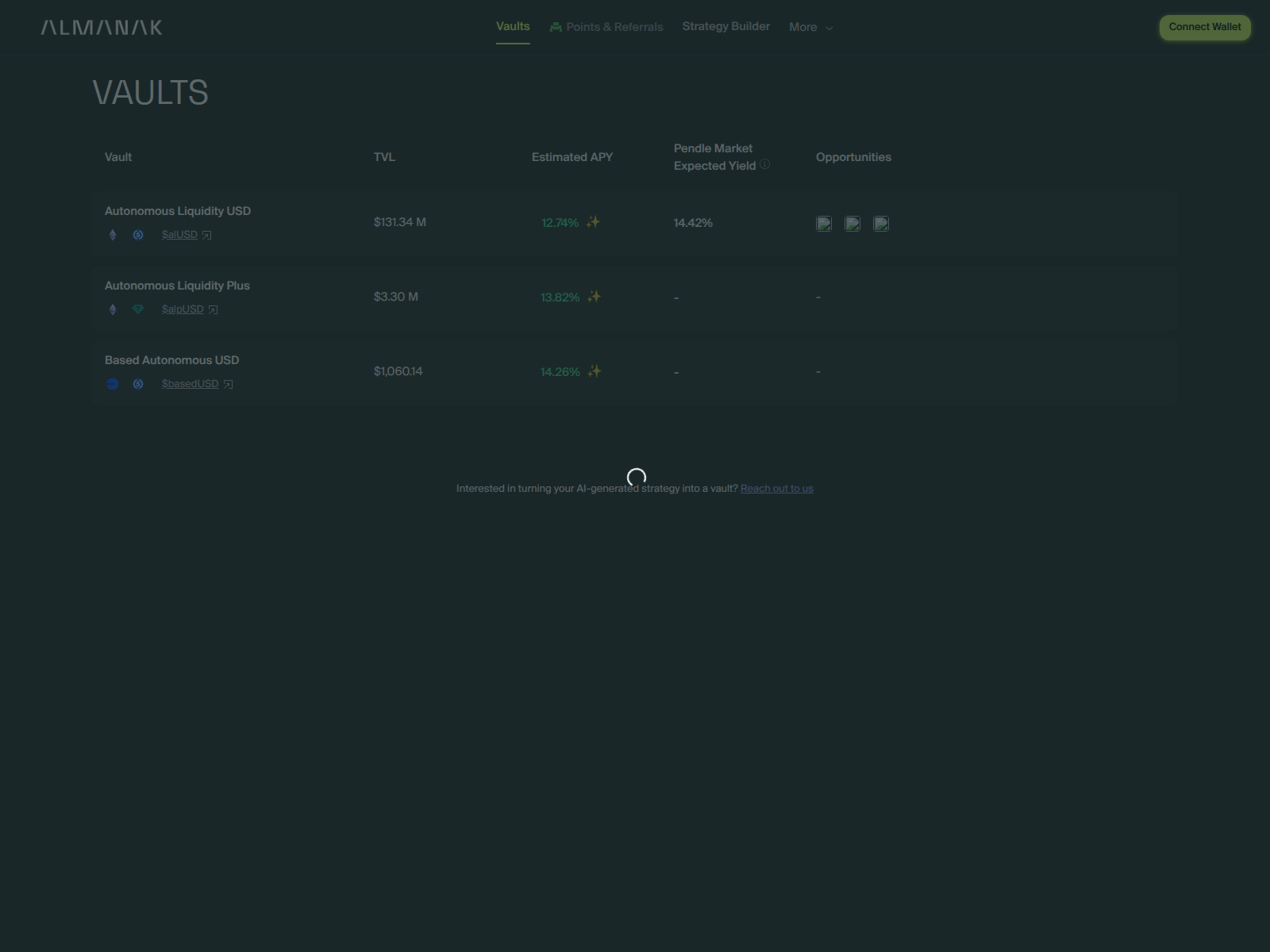The width and height of the screenshot is (1270, 952).
Task: Click the Points & Referrals gamepad icon
Action: click(x=556, y=27)
